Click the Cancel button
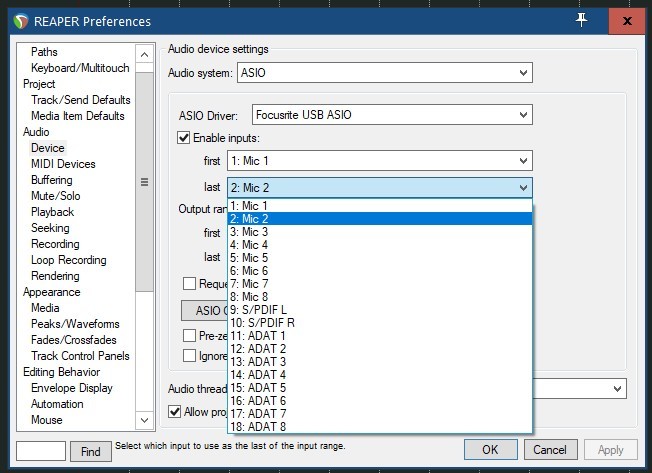The height and width of the screenshot is (473, 652). tap(549, 450)
